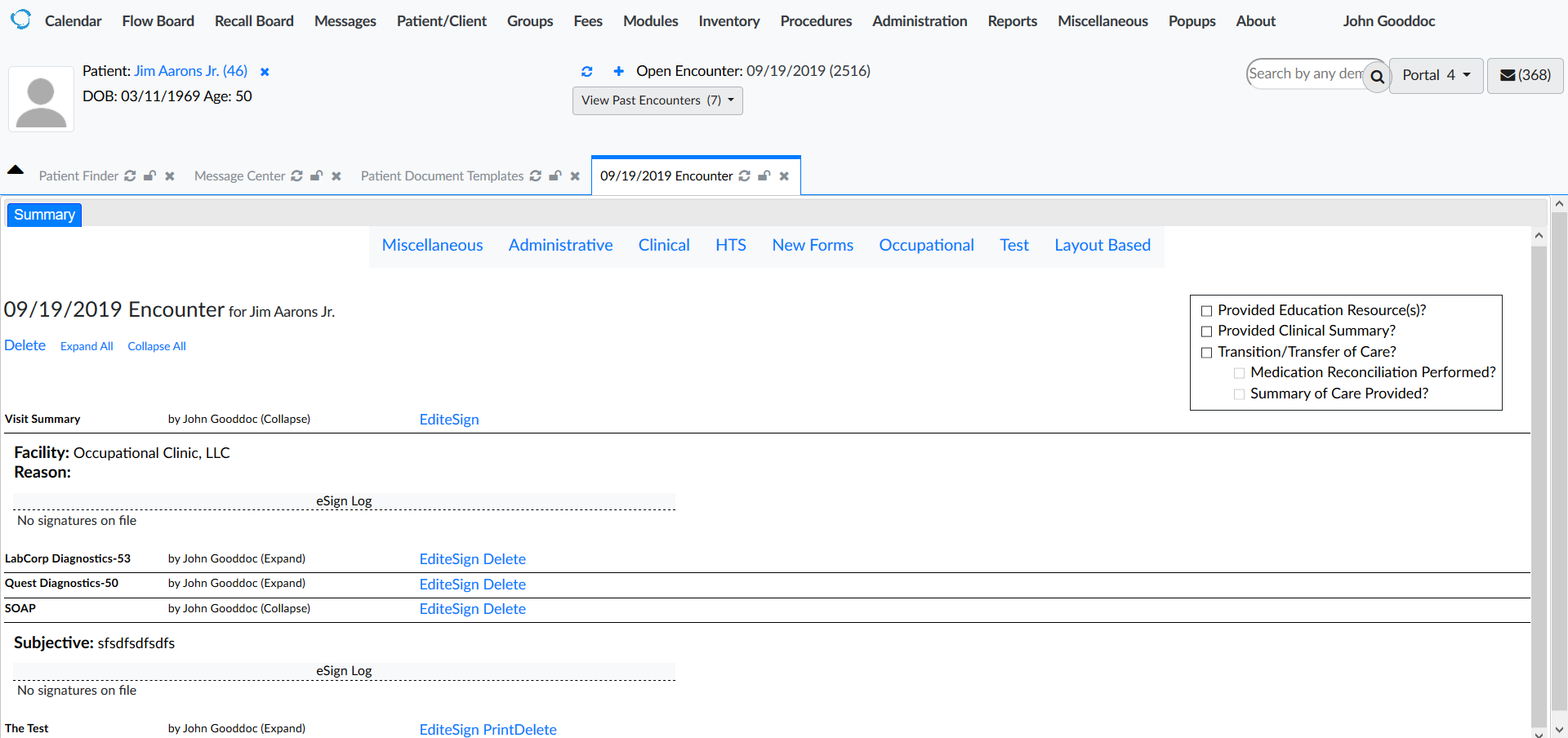Switch to the Clinical forms tab
The height and width of the screenshot is (738, 1568).
click(x=663, y=245)
